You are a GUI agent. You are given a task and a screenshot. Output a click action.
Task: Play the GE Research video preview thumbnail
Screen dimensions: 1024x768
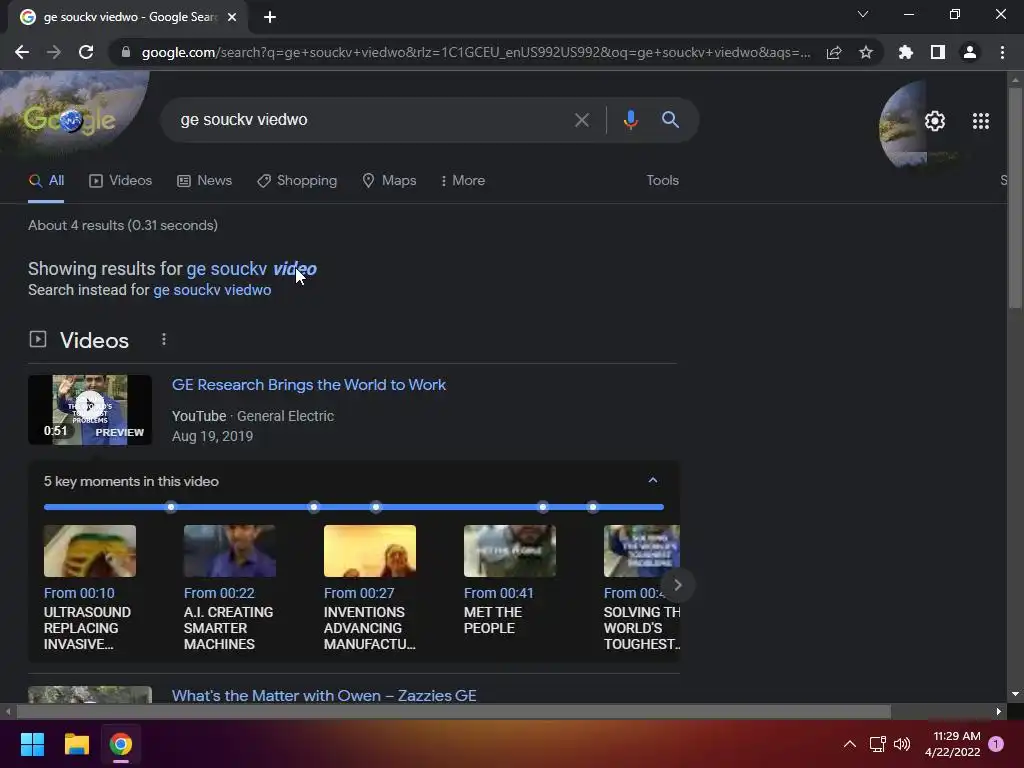pos(90,410)
